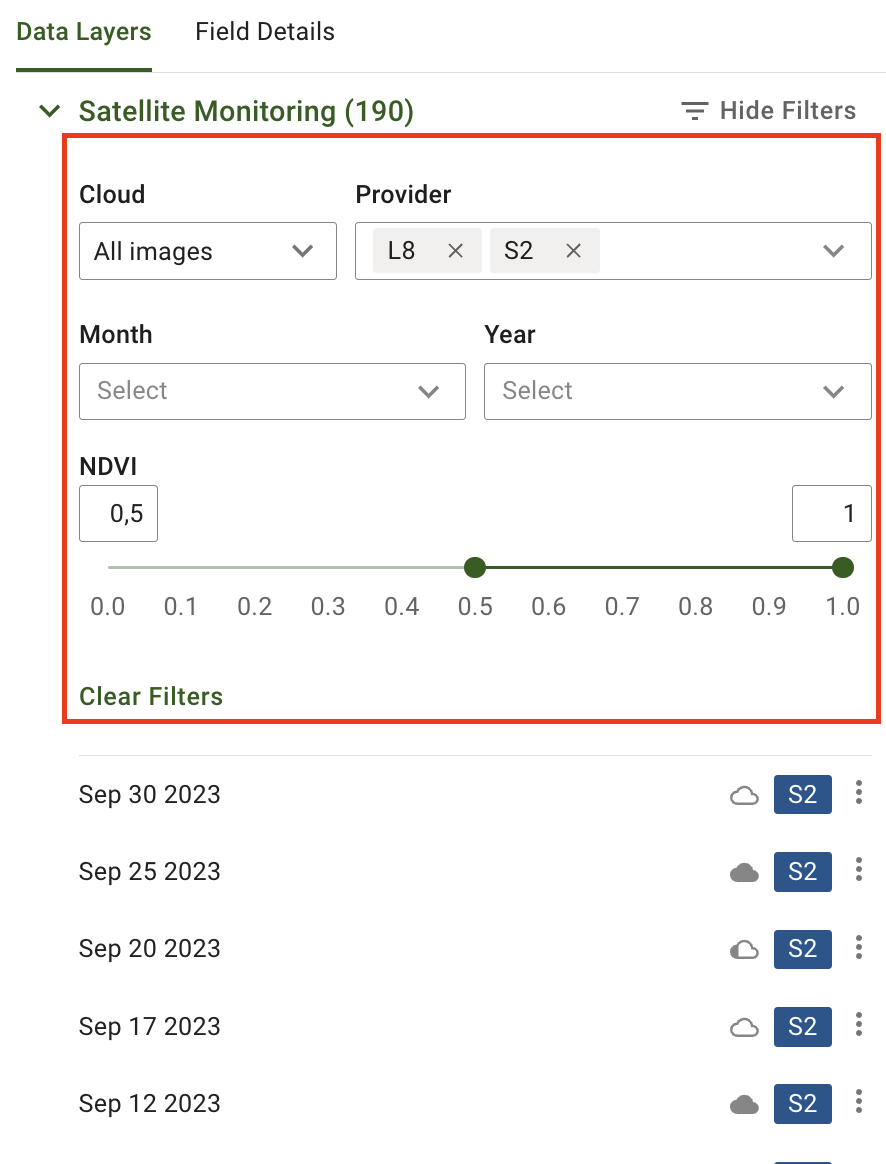Switch to the Field Details tab
The image size is (886, 1164).
coord(265,32)
